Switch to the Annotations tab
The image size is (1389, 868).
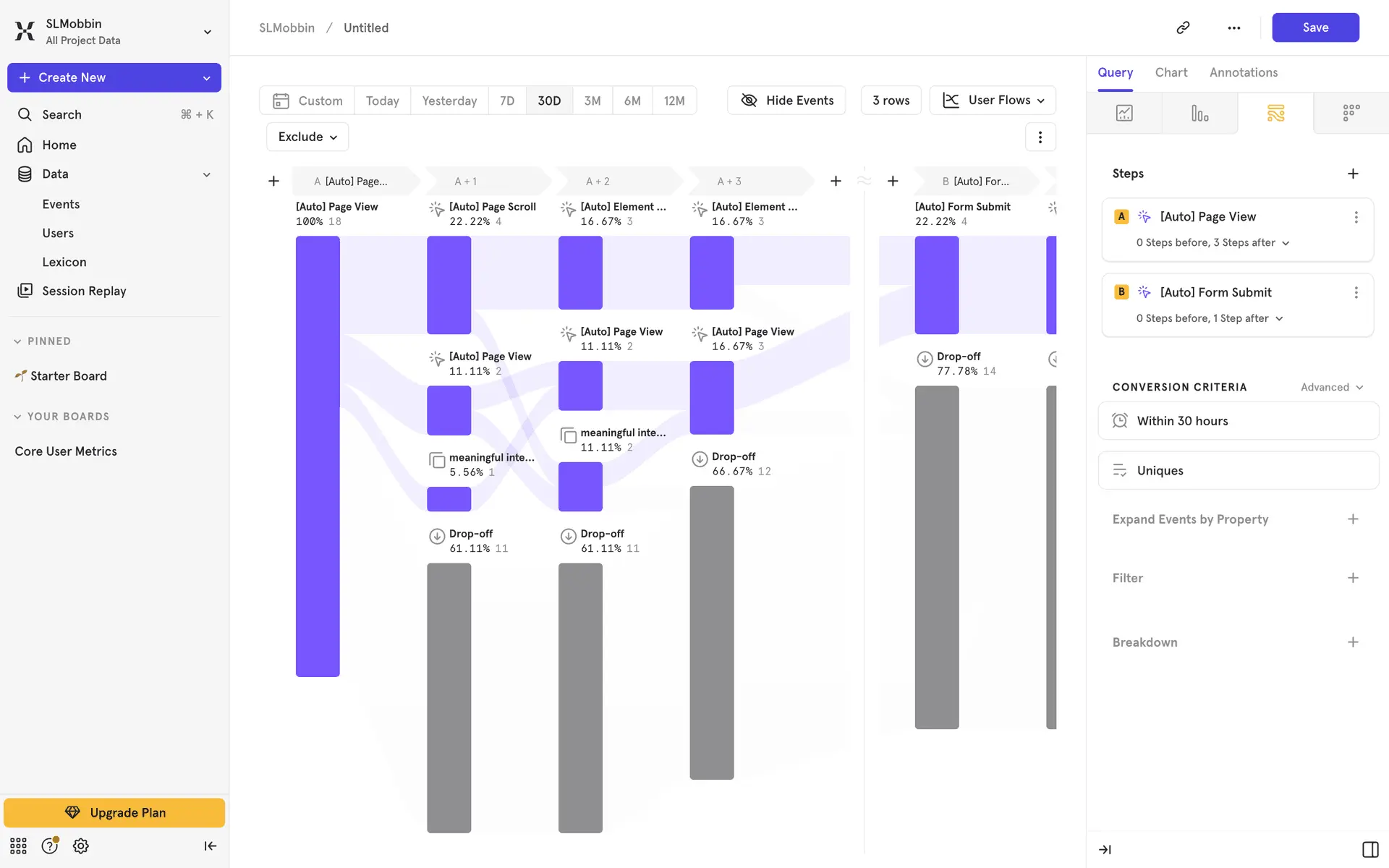tap(1243, 72)
